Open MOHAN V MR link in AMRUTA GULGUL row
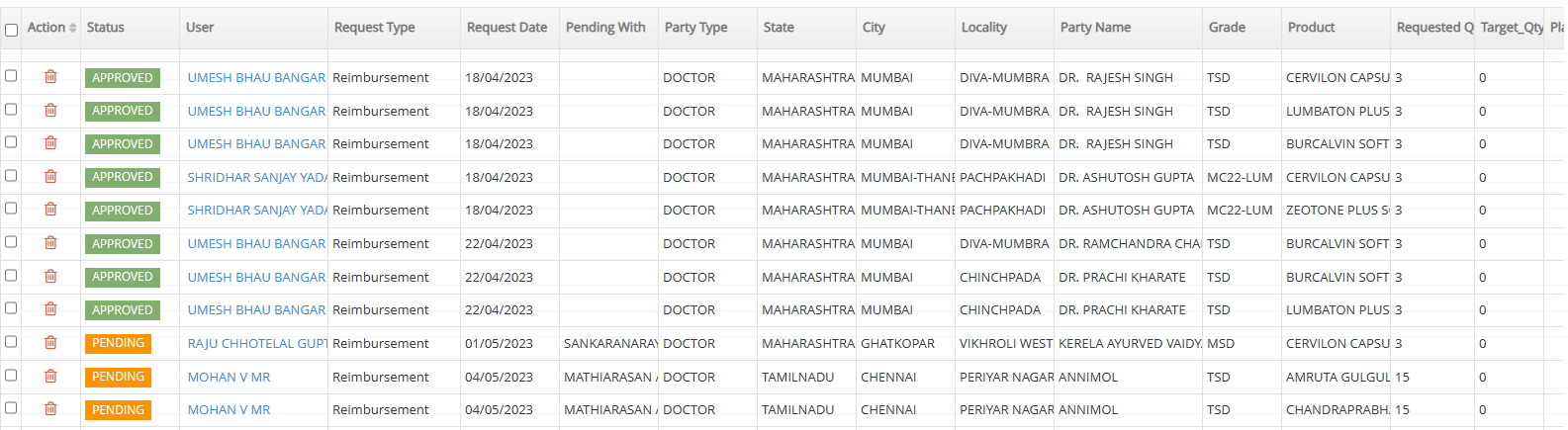1568x430 pixels. coord(229,377)
